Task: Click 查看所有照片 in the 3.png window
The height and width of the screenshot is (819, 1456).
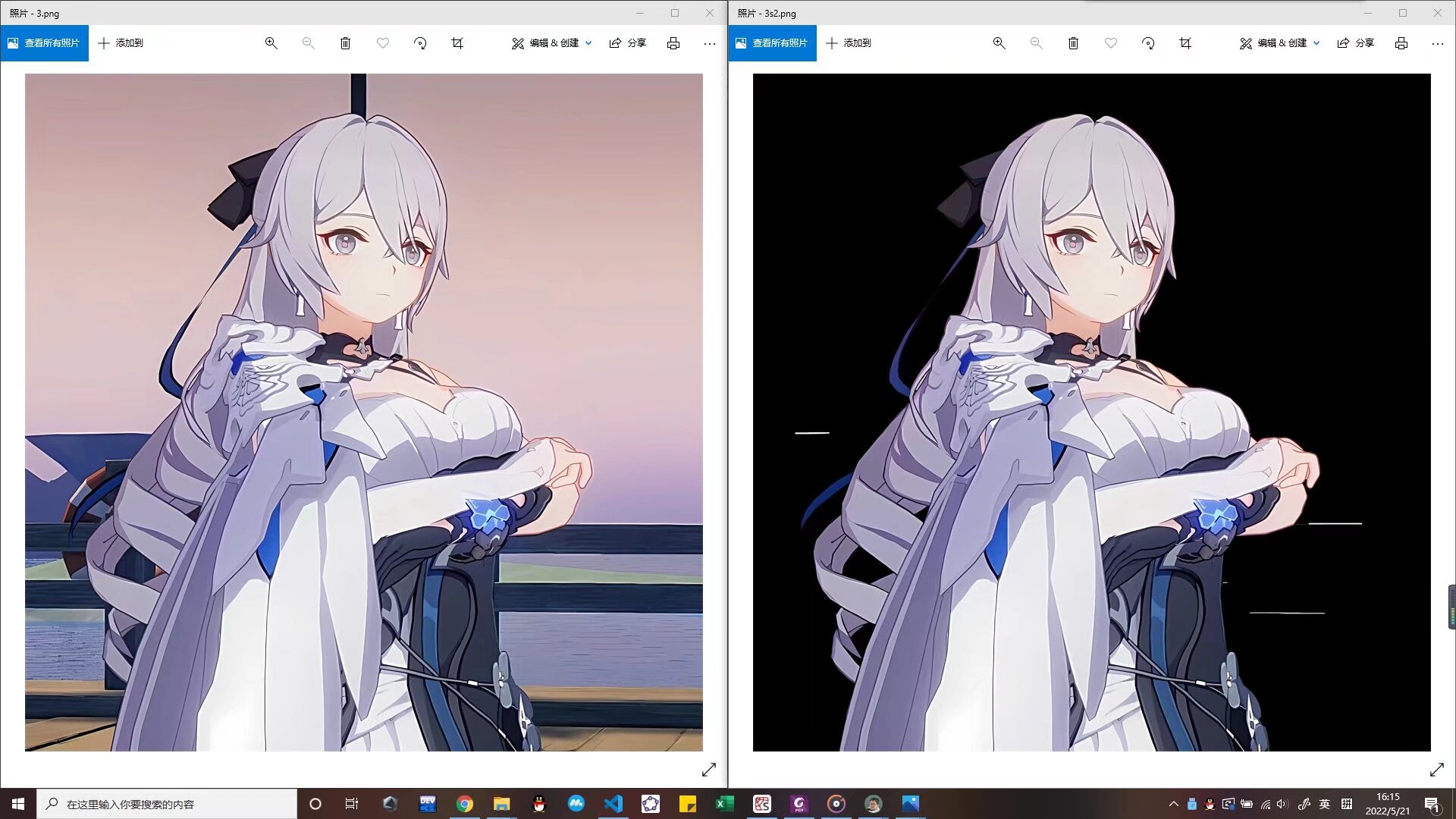Action: click(x=44, y=43)
